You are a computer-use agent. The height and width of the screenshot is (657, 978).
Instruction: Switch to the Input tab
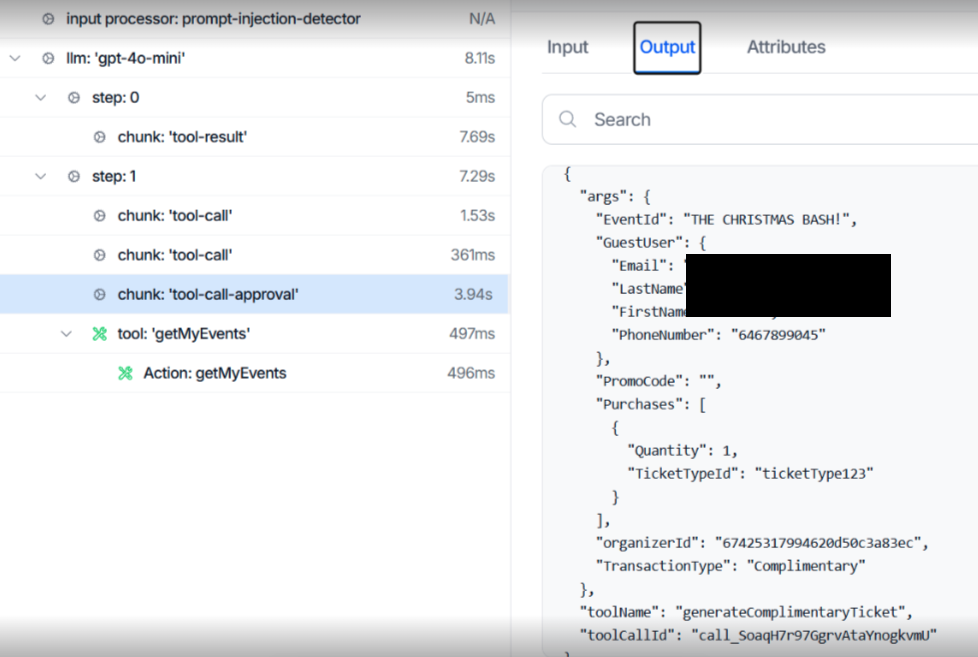(567, 46)
